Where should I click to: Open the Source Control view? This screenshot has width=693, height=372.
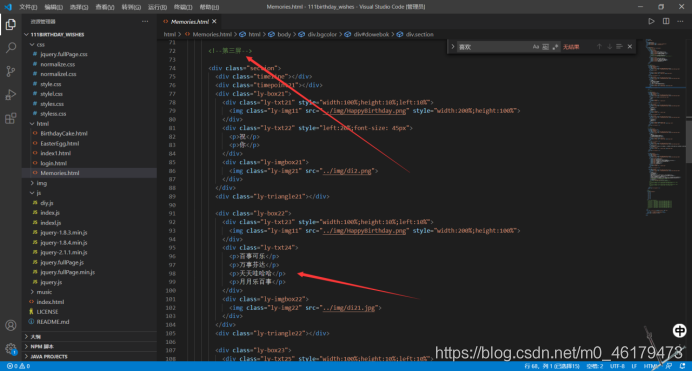[x=11, y=71]
